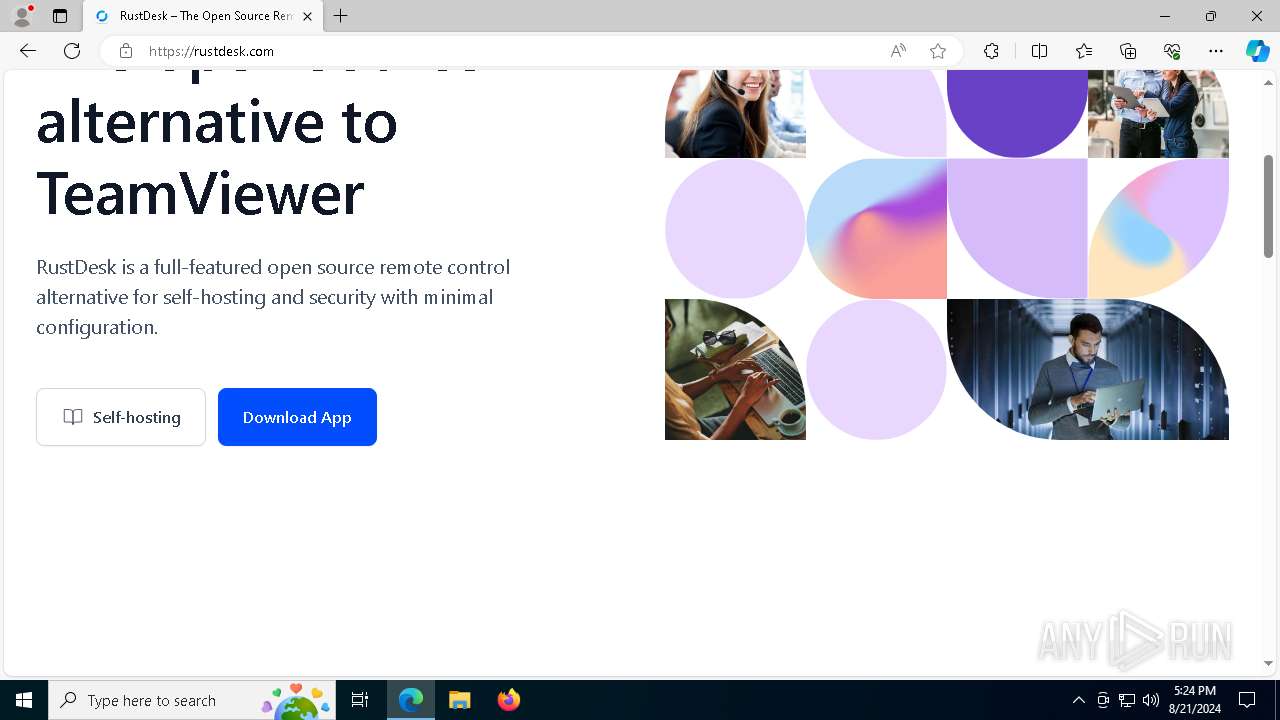Open the volume speaker icon
The image size is (1280, 720).
(x=1151, y=700)
